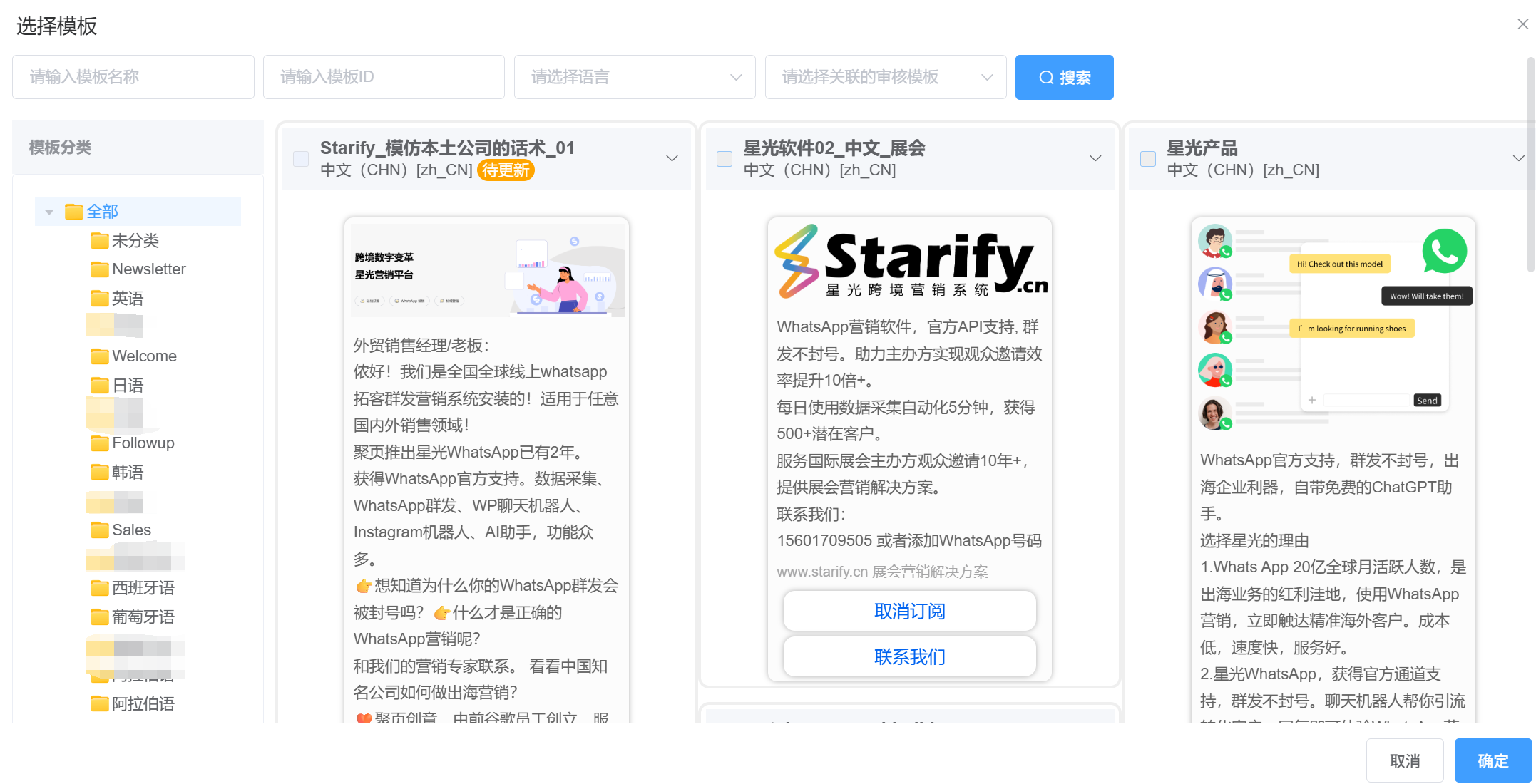Click the Send button in chat illustration

pos(1427,401)
